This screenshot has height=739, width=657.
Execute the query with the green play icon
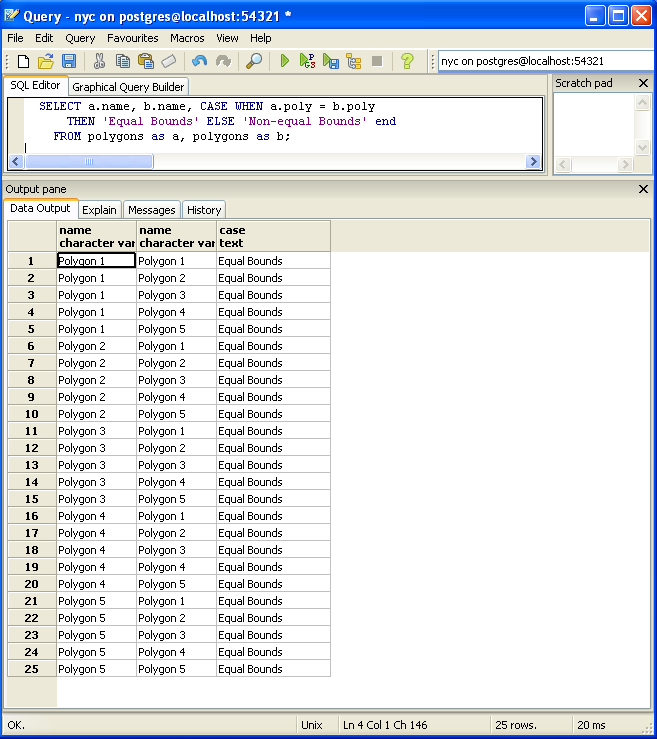pyautogui.click(x=284, y=61)
